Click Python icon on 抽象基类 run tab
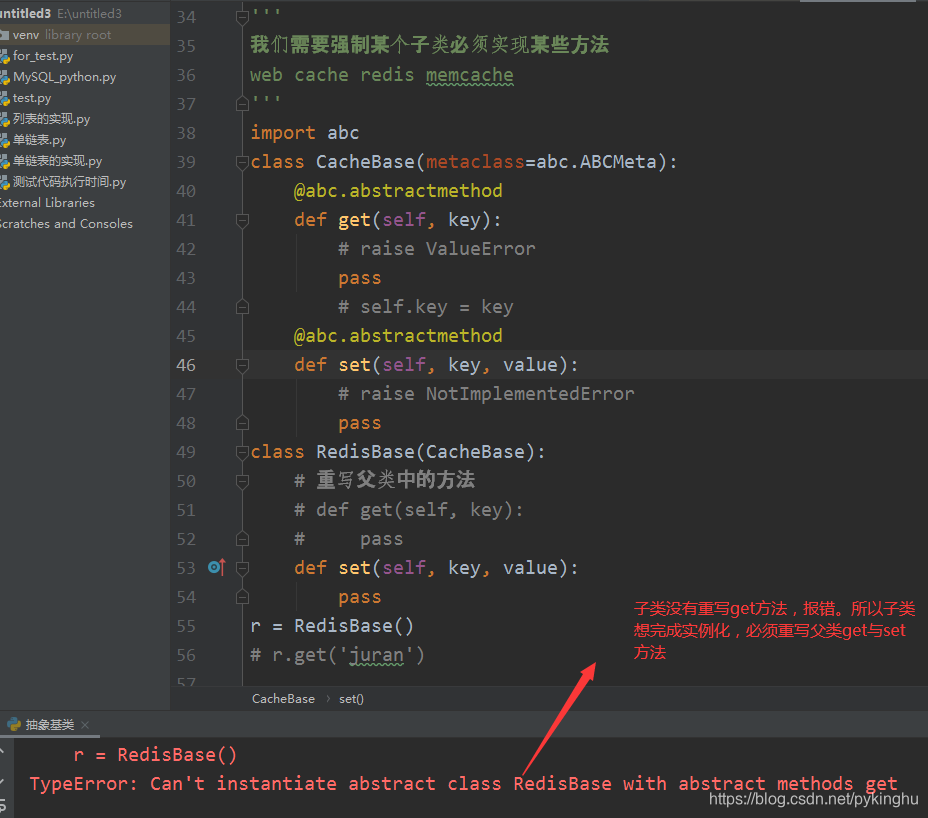This screenshot has width=928, height=818. pos(14,724)
